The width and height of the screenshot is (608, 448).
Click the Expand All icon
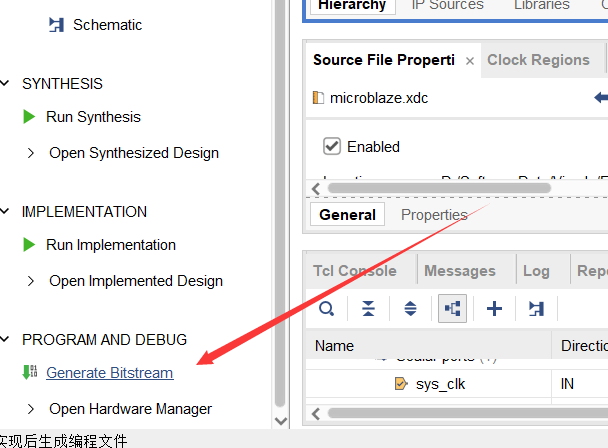click(410, 309)
